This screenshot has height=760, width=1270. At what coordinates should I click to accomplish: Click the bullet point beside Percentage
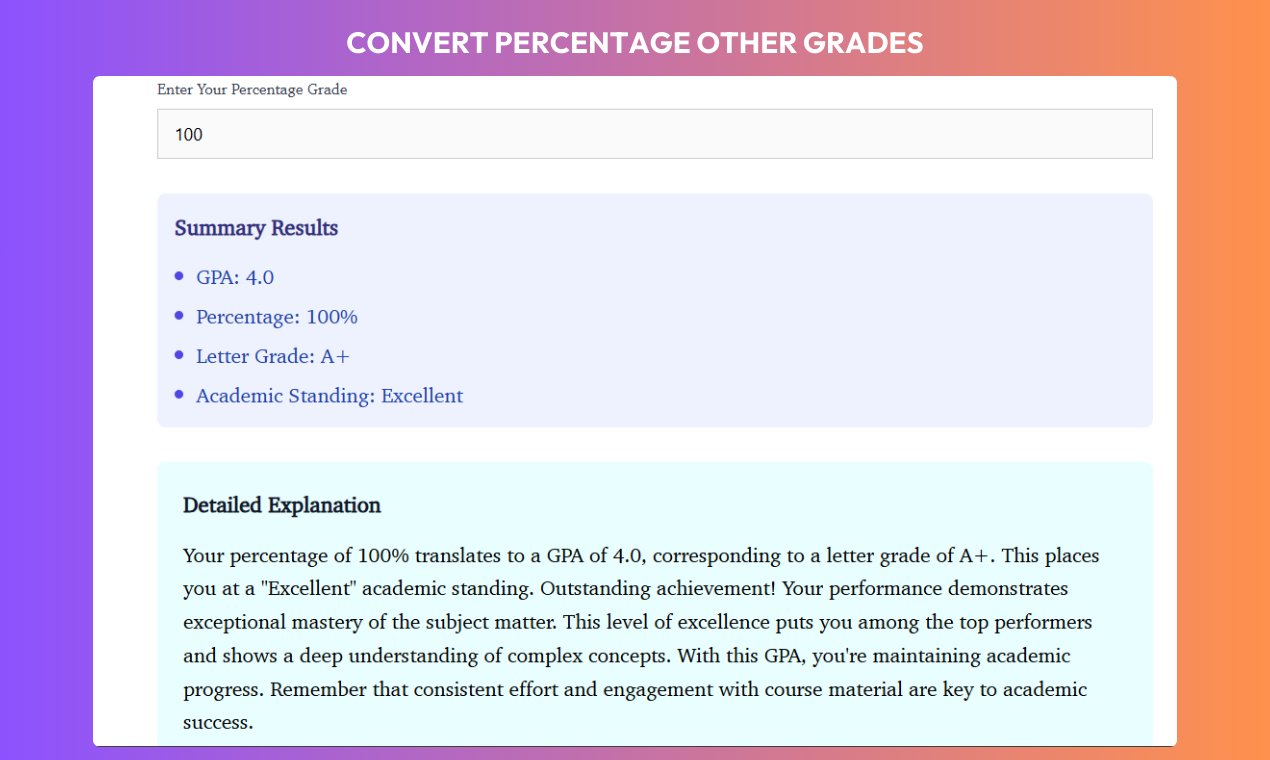click(x=179, y=316)
